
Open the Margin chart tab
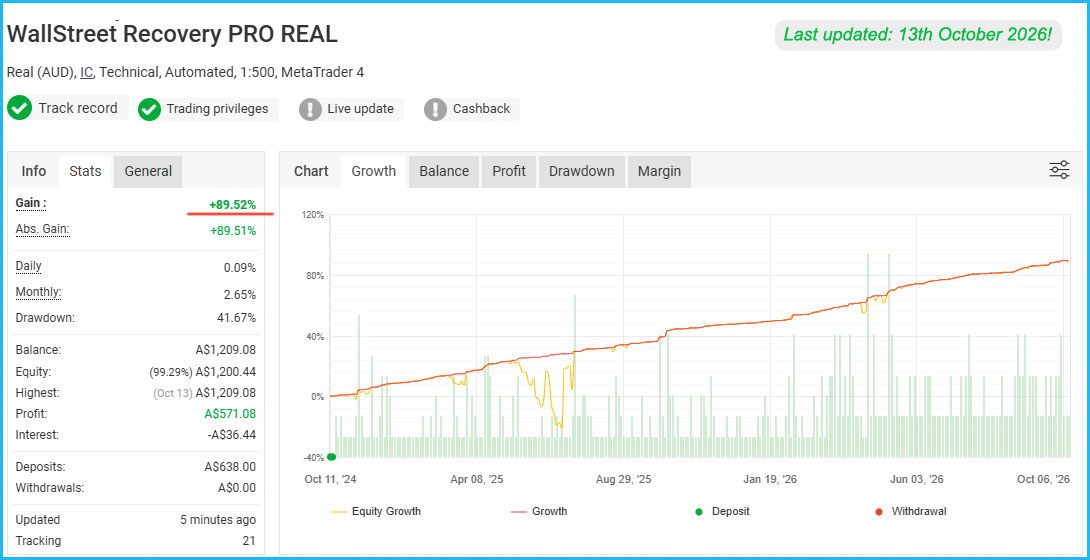659,171
